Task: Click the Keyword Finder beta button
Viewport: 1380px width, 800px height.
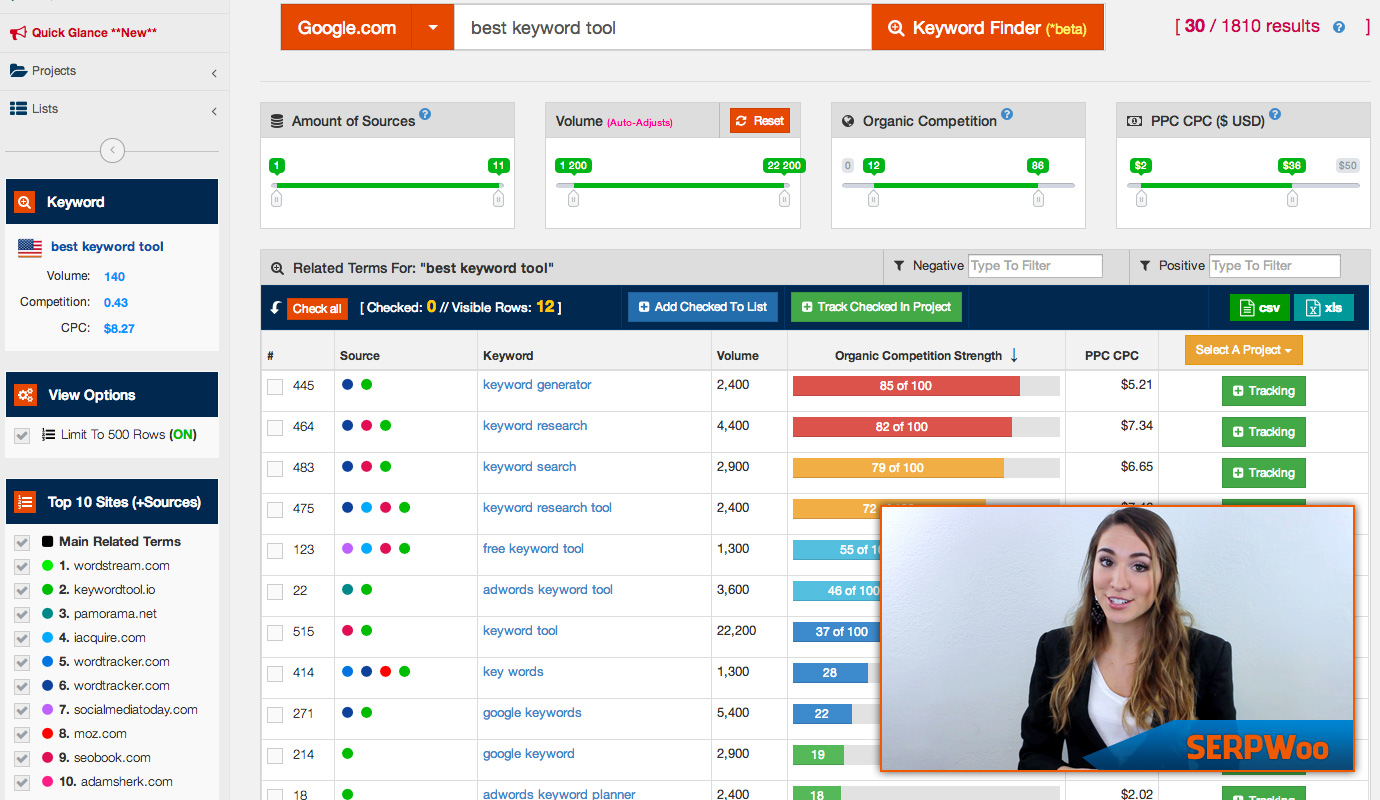Action: coord(988,28)
